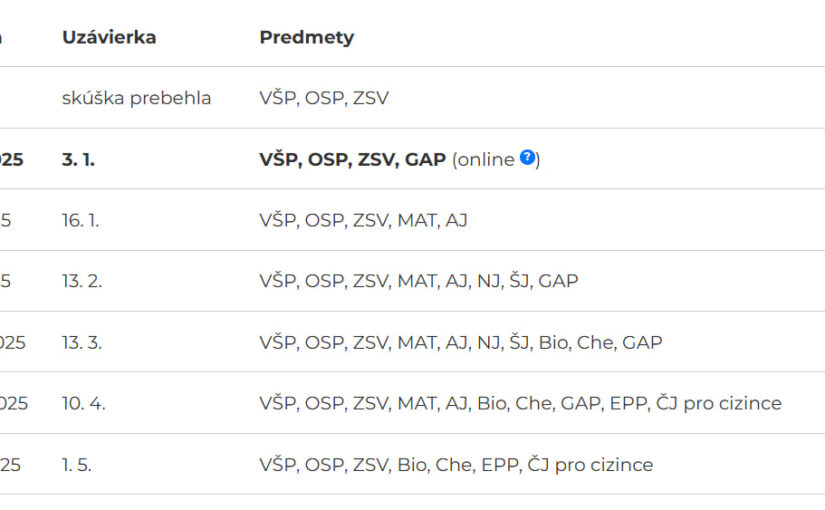Screen dimensions: 825x510
Task: Click subjects 'VŠP, OSP, ZSV, Bio, Che, EPP'
Action: 390,465
